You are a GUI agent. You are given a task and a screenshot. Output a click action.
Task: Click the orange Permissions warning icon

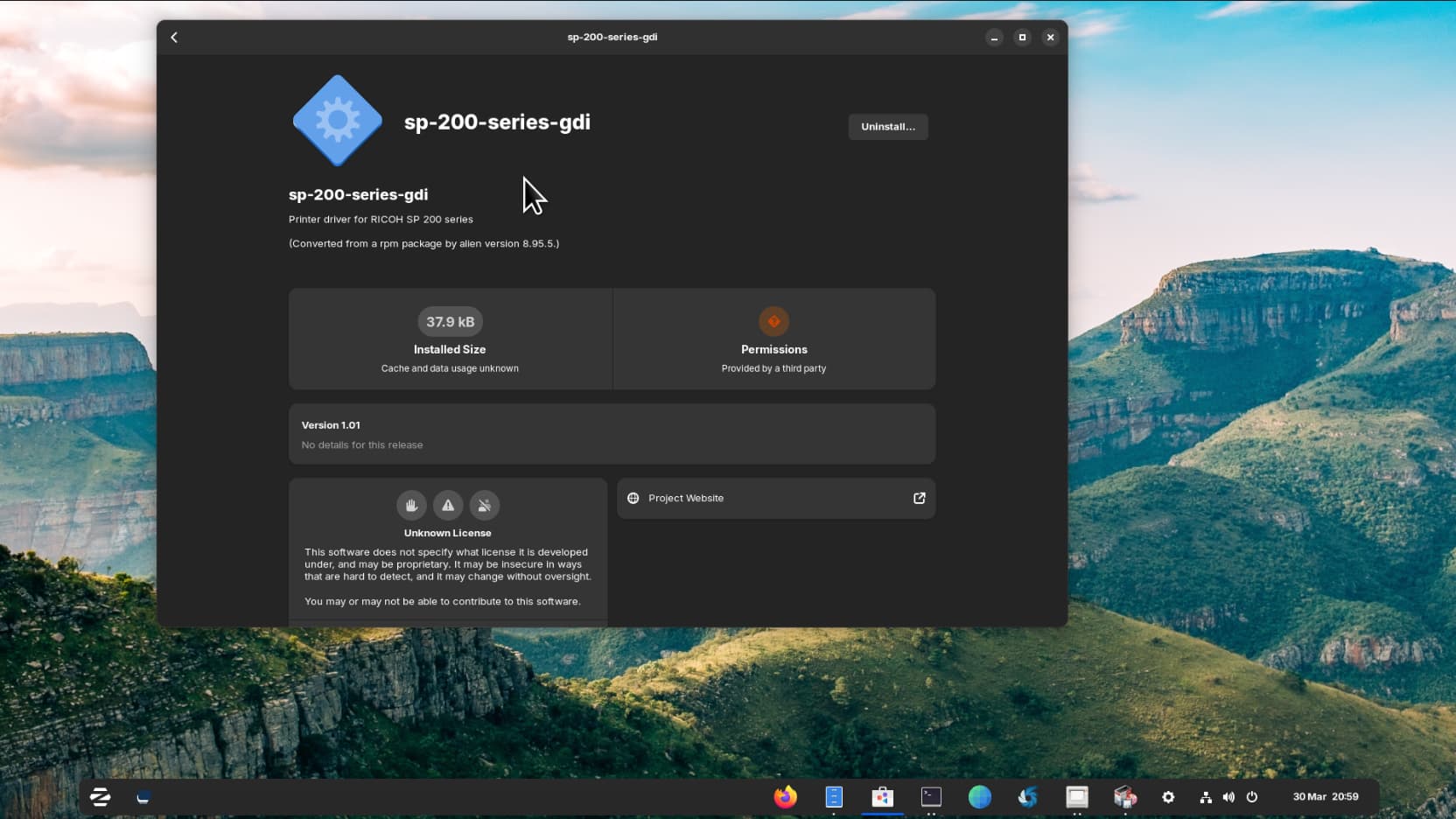(x=773, y=321)
